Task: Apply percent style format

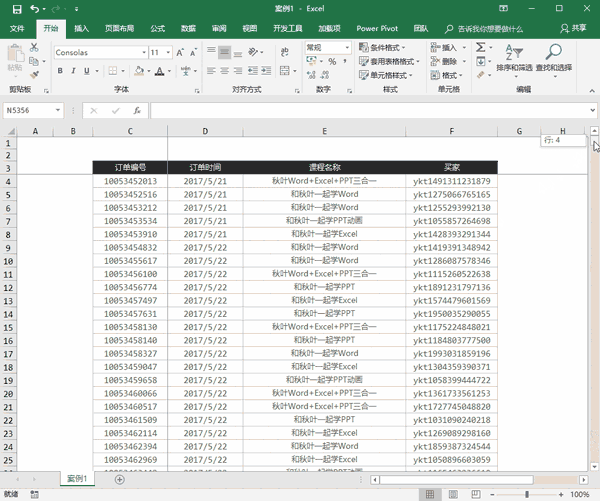Action: [x=332, y=61]
